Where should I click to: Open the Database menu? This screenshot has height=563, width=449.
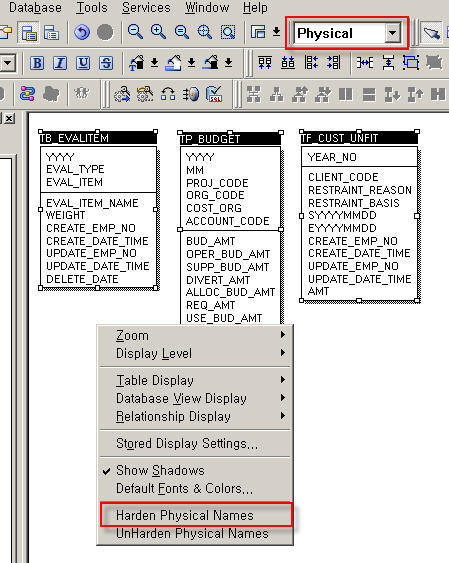tap(35, 8)
